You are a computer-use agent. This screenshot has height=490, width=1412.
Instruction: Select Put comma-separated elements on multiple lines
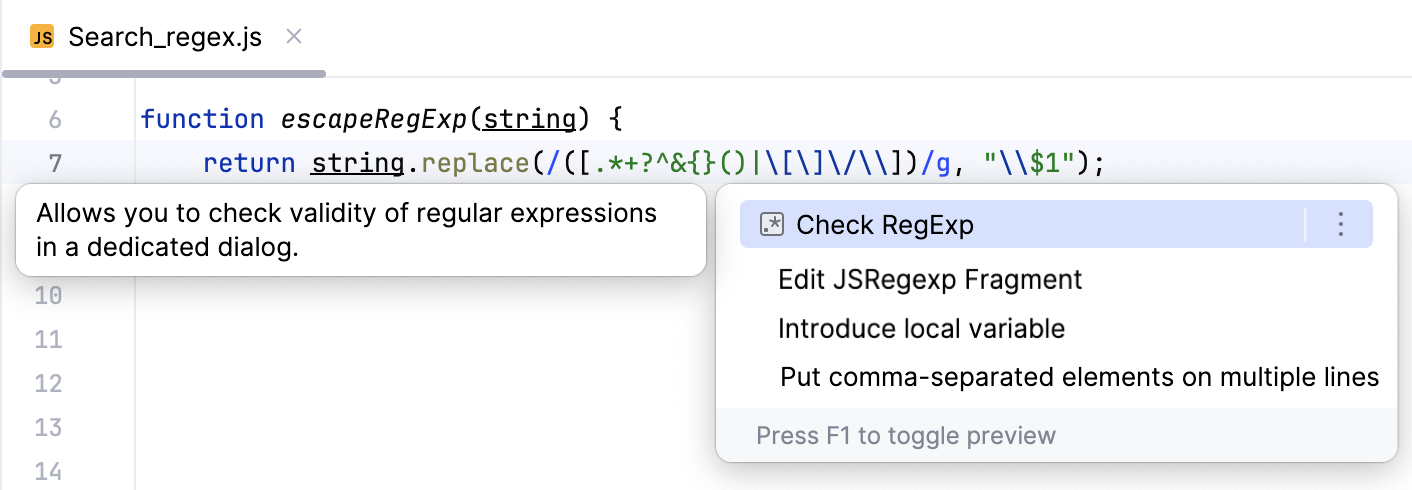click(1079, 378)
